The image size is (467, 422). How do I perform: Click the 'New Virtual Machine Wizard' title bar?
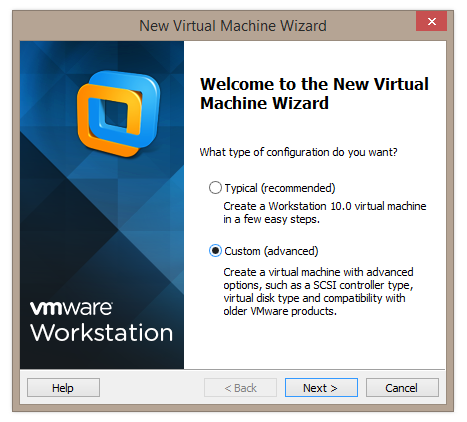click(233, 26)
